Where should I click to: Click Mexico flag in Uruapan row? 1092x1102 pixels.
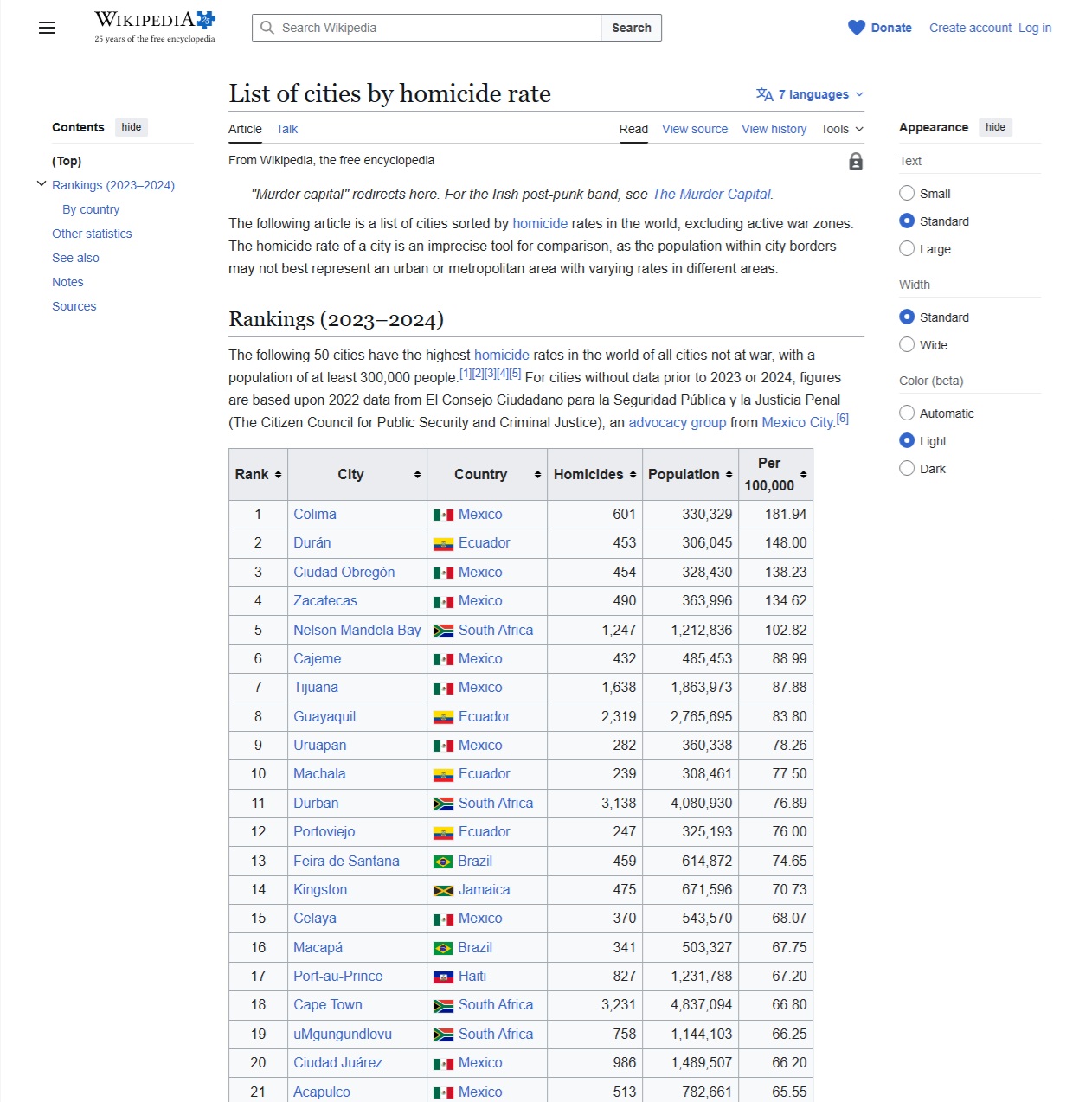click(443, 746)
